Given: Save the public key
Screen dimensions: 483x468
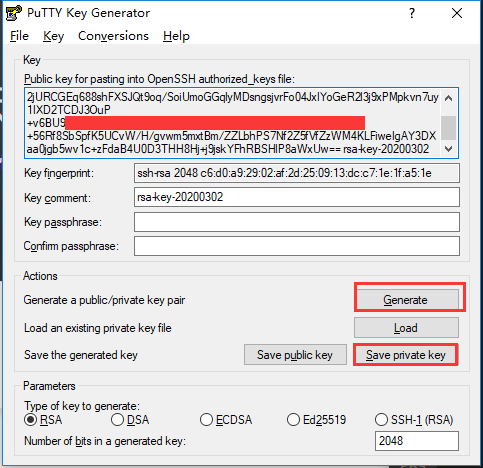Looking at the screenshot, I should 295,355.
